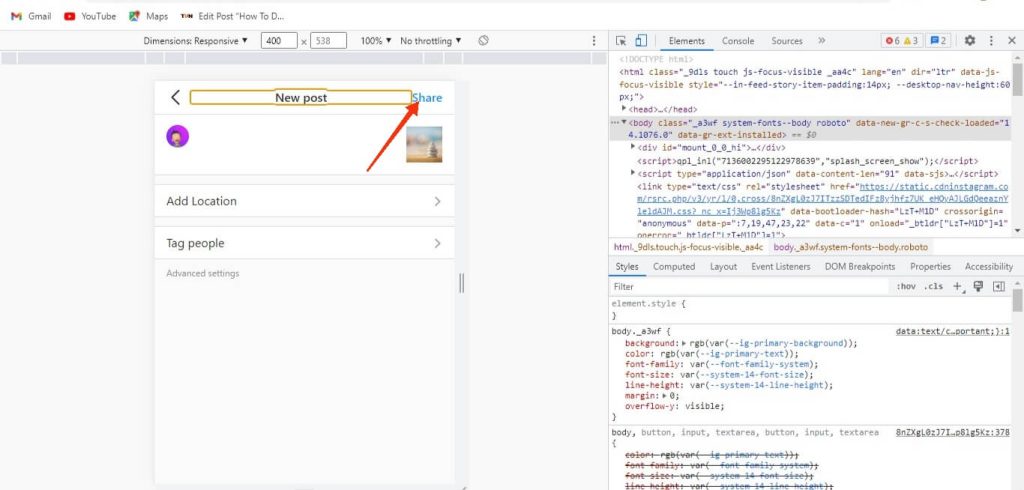The image size is (1024, 490).
Task: Open the Tag people row
Action: coord(304,243)
